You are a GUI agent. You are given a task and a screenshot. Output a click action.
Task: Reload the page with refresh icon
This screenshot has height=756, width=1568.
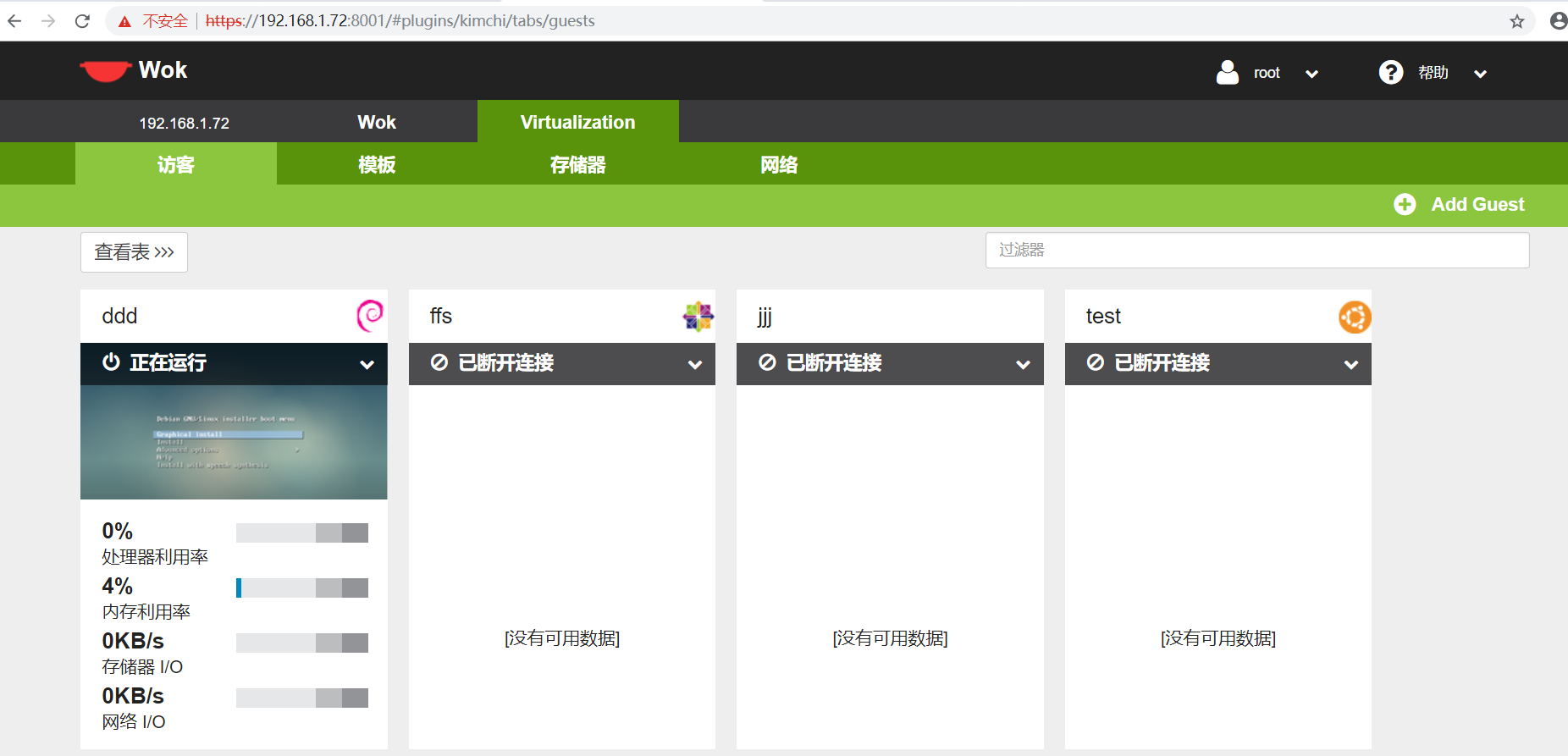82,20
